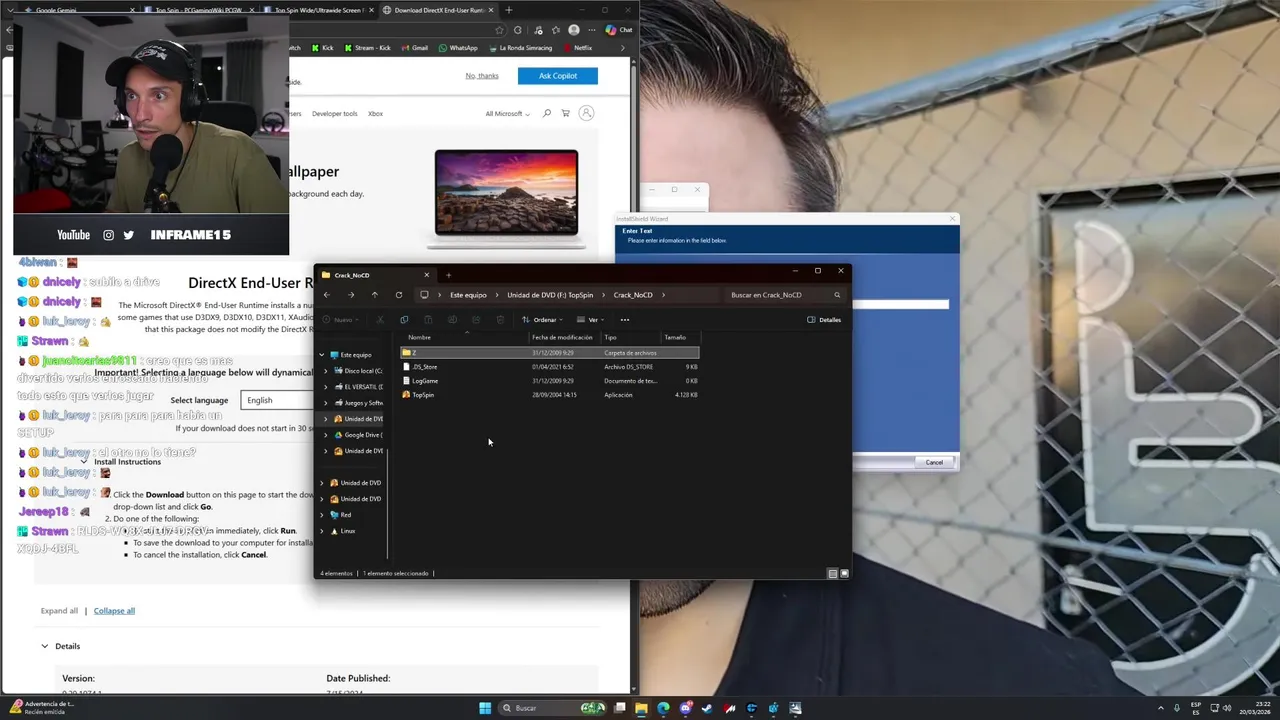Open a new browser tab
1280x720 pixels.
click(509, 10)
